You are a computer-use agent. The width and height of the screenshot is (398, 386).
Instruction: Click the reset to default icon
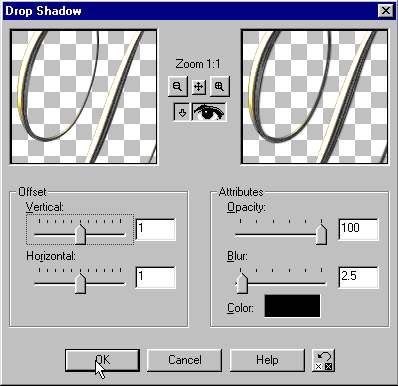[x=323, y=360]
